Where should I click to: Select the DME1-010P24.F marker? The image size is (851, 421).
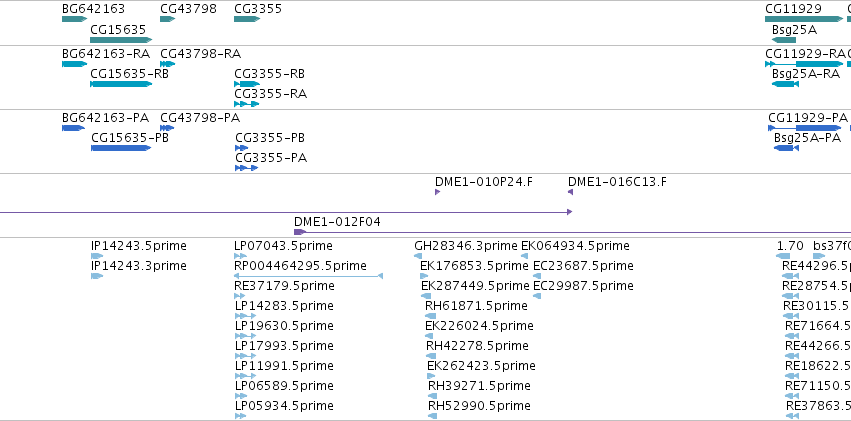tap(437, 192)
